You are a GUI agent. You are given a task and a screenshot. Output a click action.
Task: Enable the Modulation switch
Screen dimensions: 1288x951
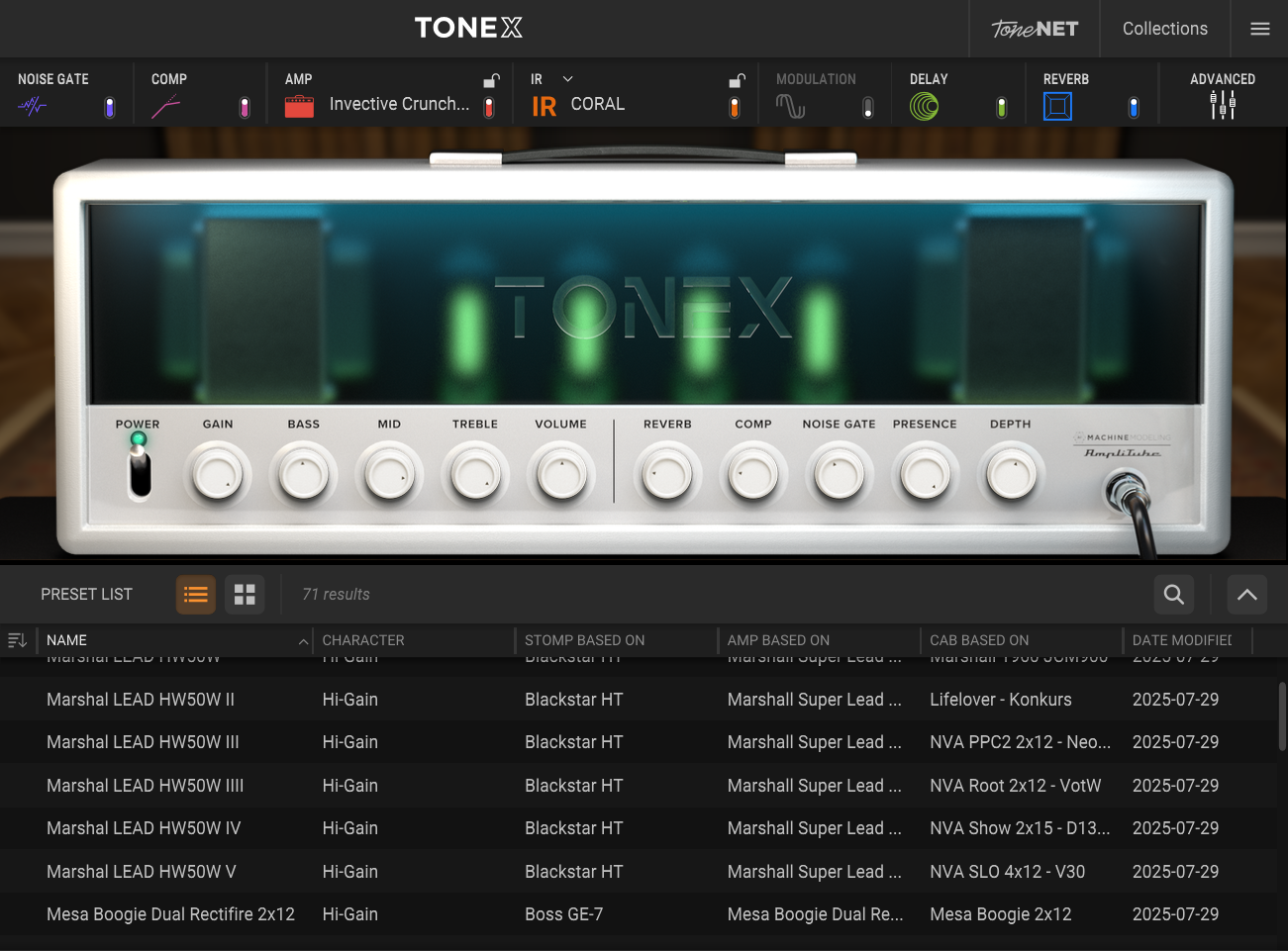coord(868,107)
